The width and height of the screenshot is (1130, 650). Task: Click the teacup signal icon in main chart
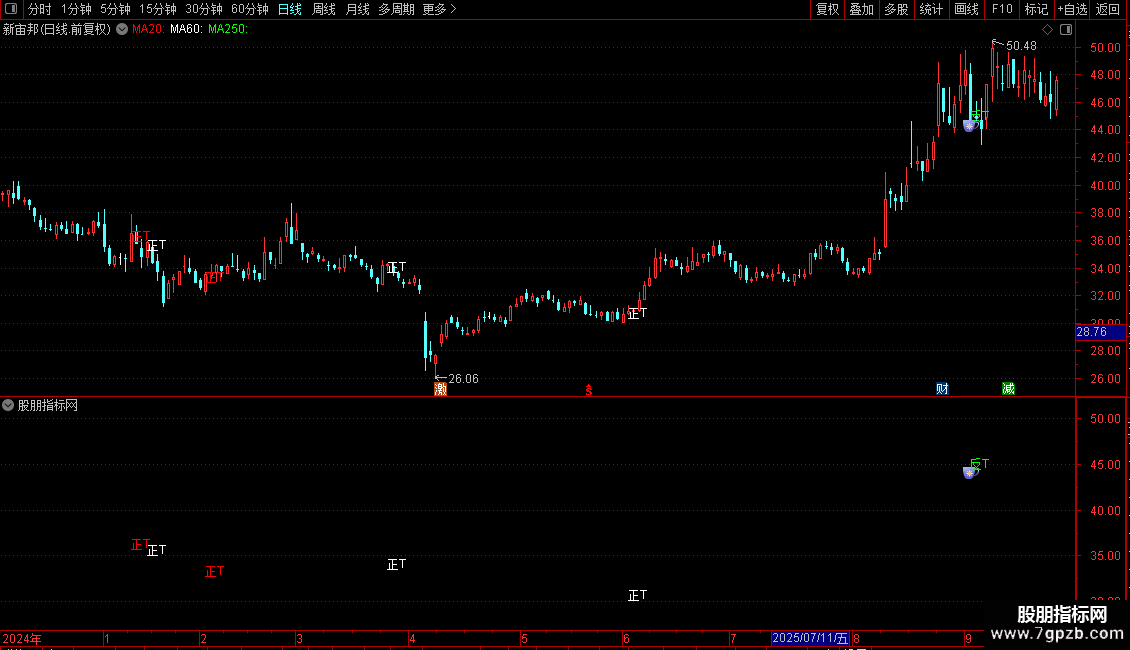(969, 126)
